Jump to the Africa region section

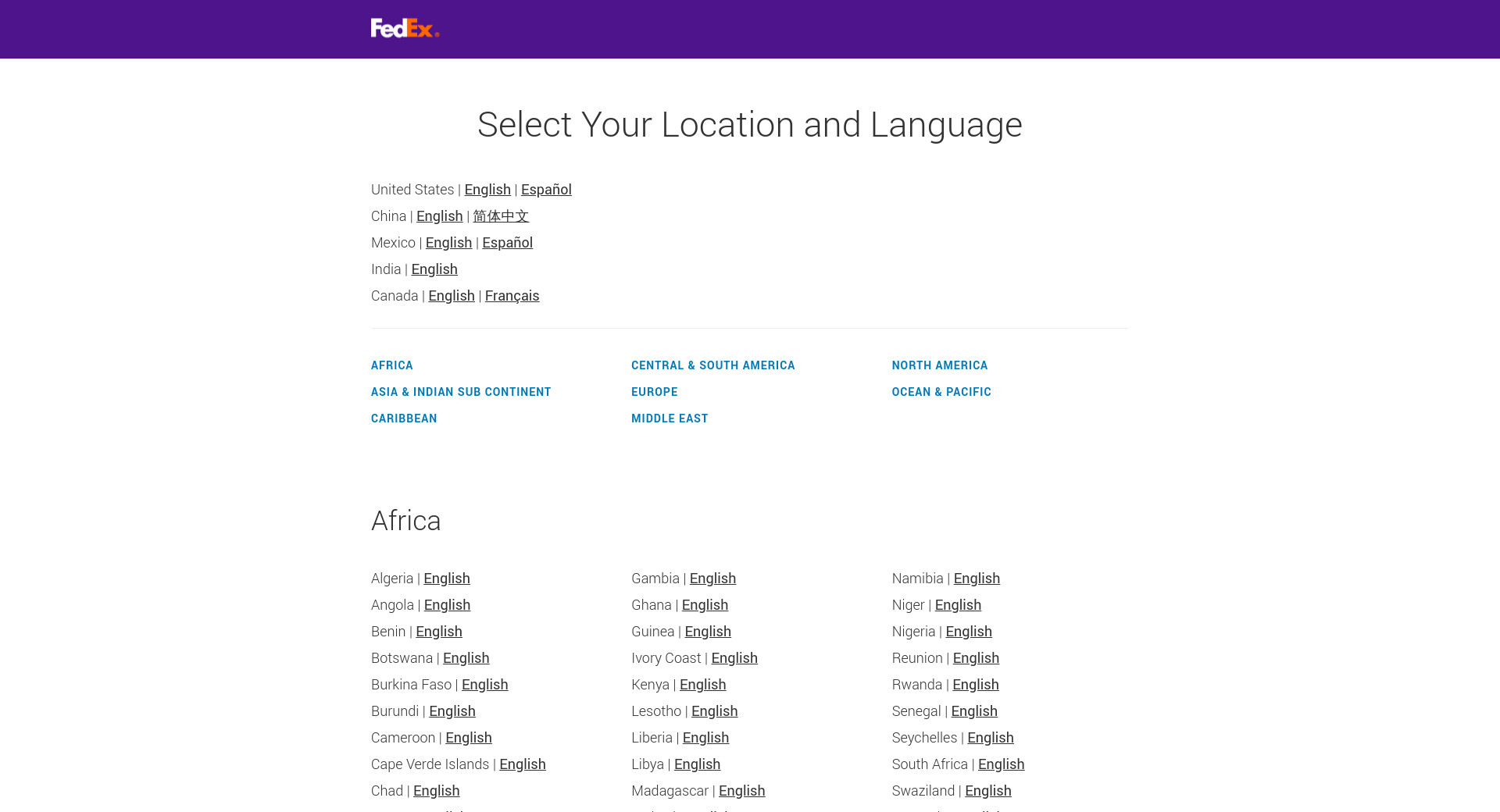click(x=392, y=365)
